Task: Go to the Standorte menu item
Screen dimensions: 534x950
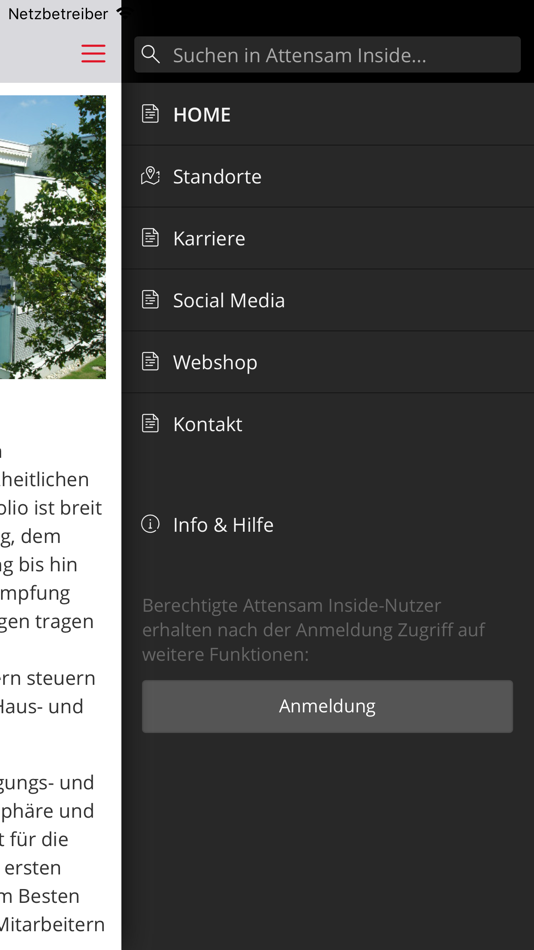Action: click(328, 176)
